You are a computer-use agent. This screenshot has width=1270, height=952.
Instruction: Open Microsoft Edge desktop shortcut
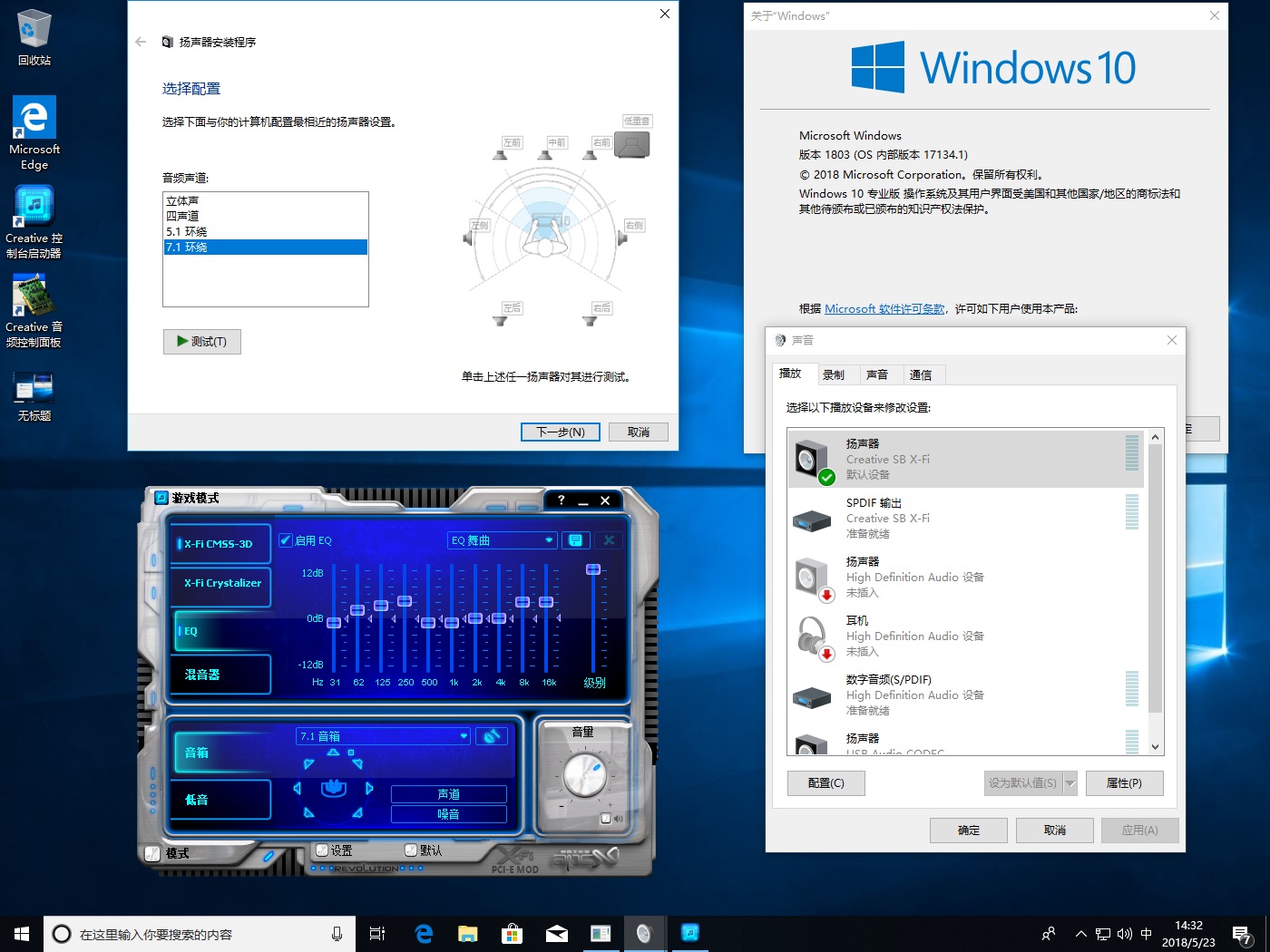pos(34,133)
